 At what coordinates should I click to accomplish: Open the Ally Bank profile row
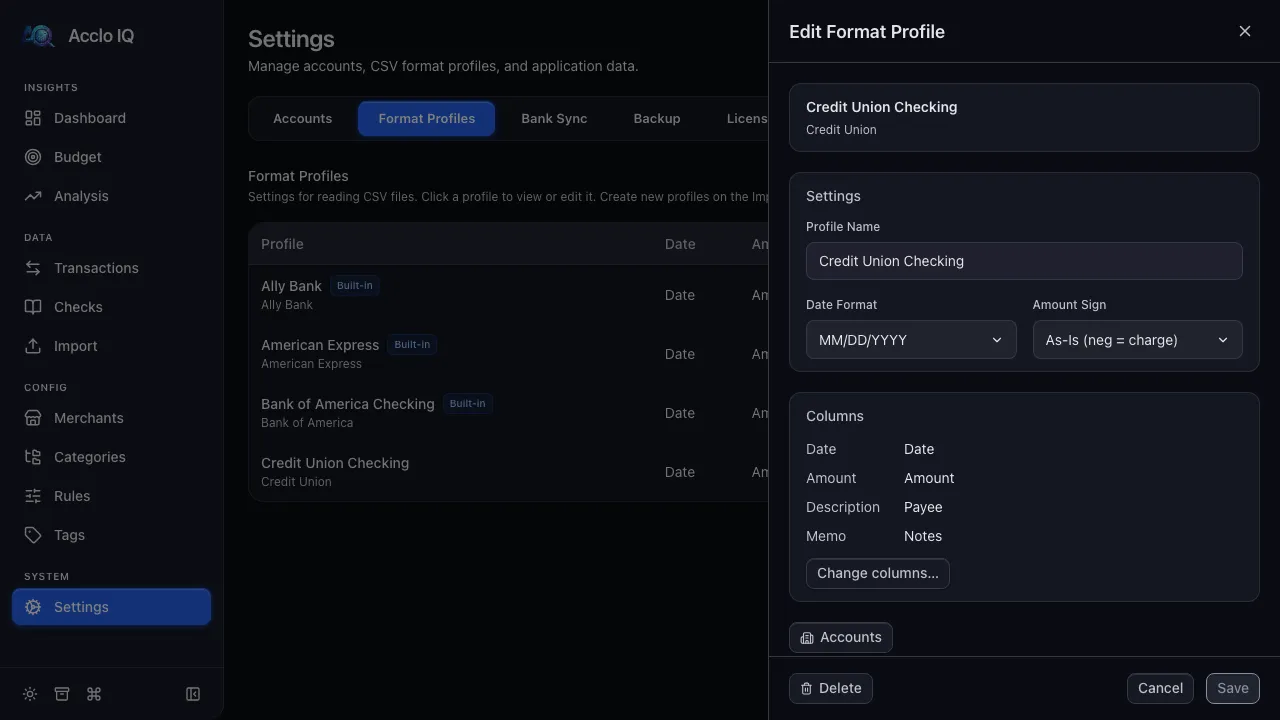tap(508, 295)
